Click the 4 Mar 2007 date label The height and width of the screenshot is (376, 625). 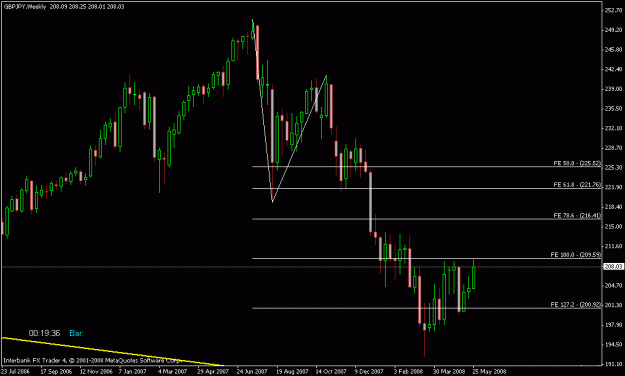[173, 371]
